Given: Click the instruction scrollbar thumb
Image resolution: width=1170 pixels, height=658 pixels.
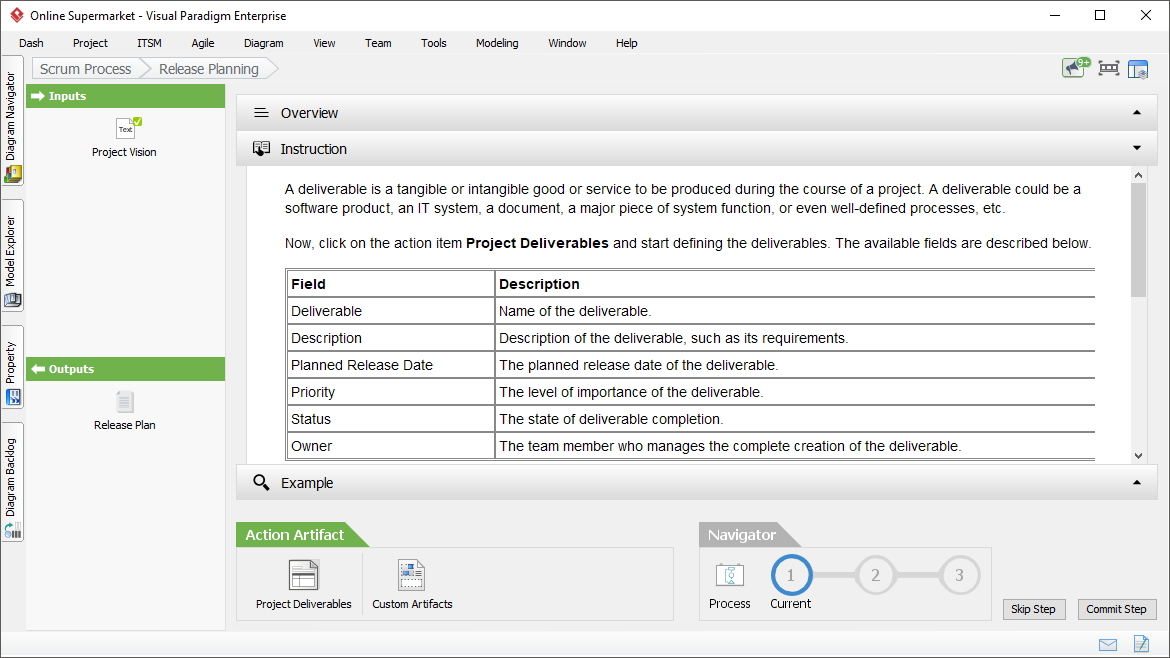Looking at the screenshot, I should point(1138,240).
